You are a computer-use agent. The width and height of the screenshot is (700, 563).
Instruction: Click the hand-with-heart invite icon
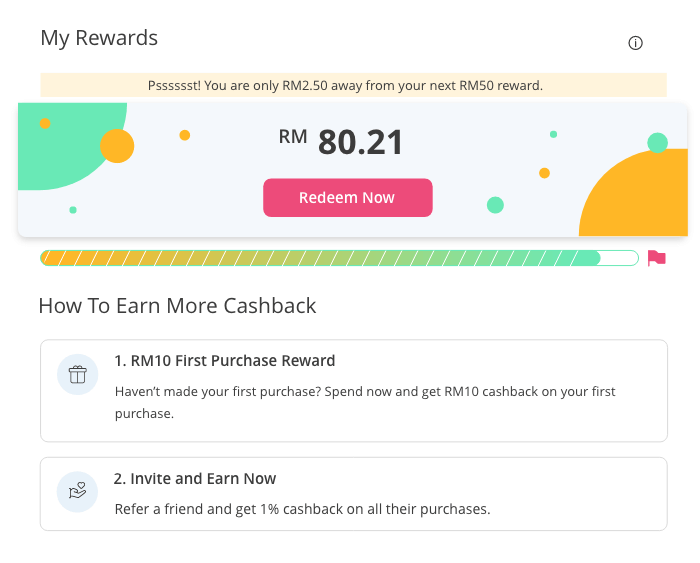tap(77, 492)
